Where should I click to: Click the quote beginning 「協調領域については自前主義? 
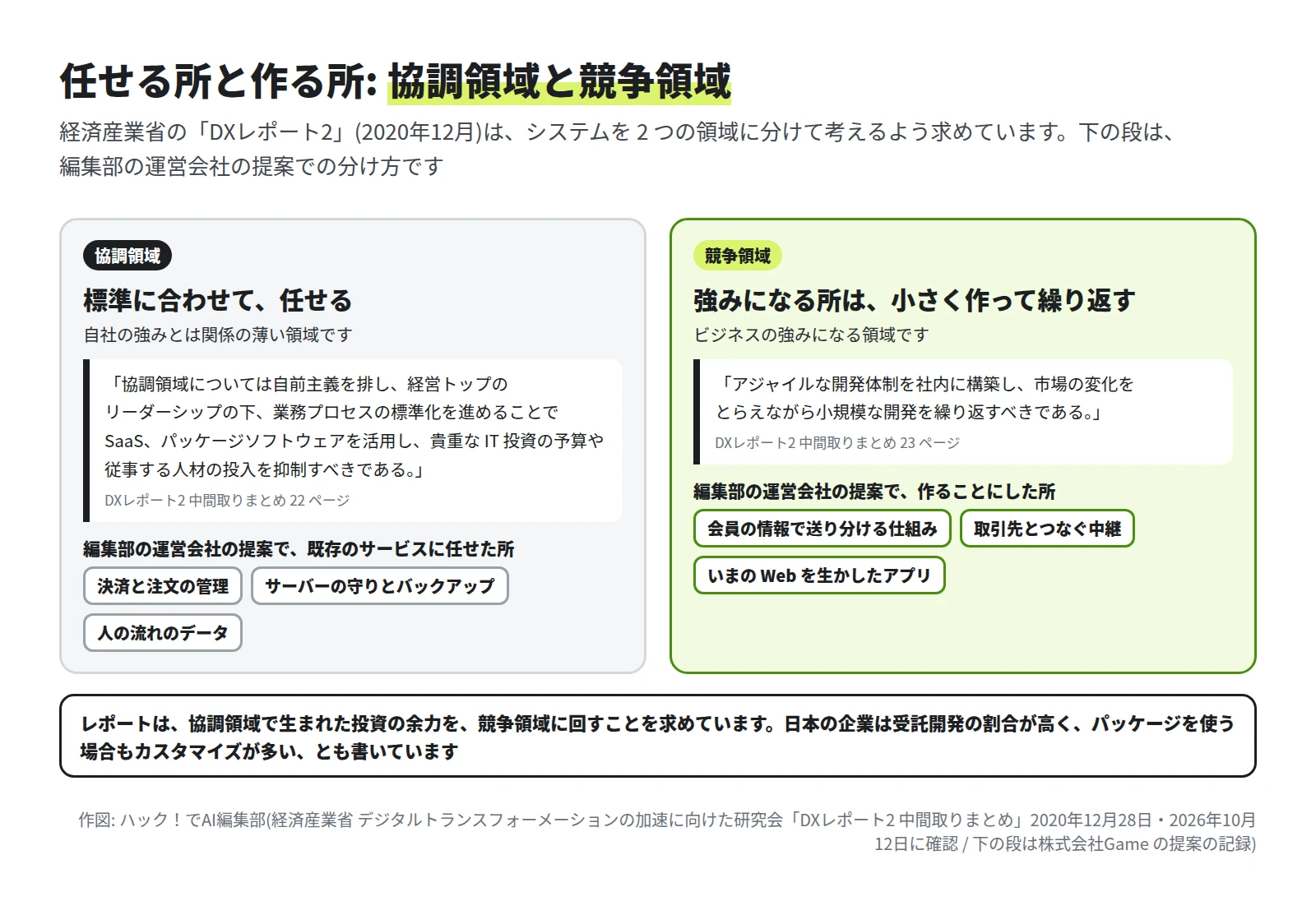click(354, 427)
